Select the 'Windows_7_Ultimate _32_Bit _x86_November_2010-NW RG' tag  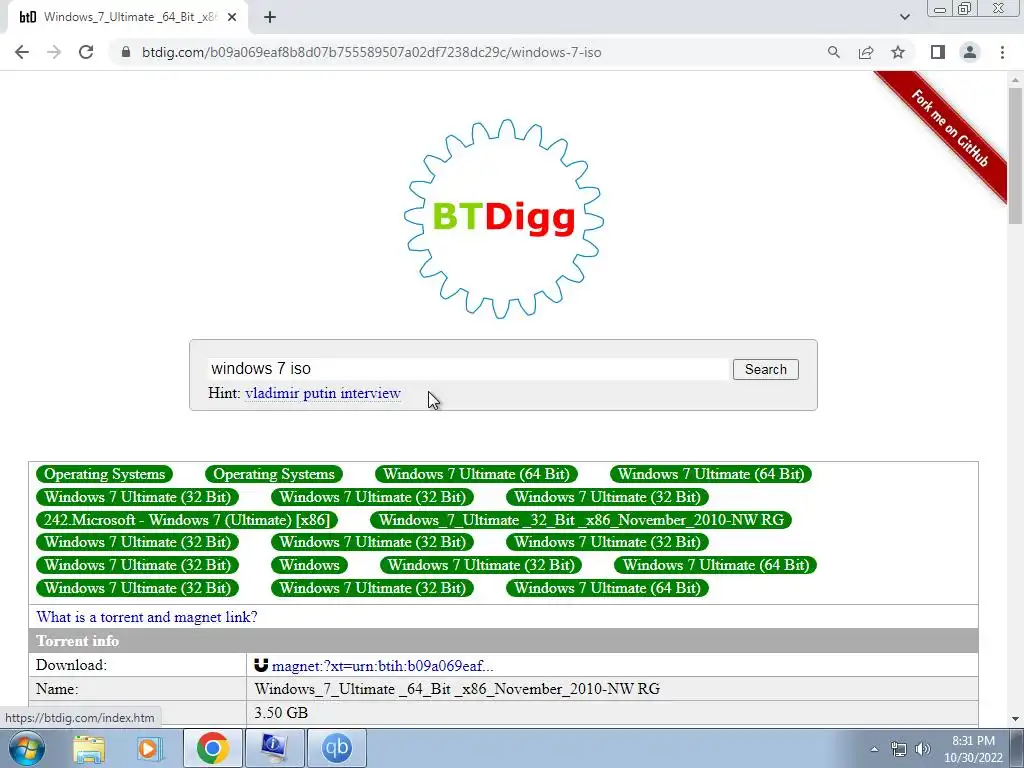pyautogui.click(x=581, y=520)
